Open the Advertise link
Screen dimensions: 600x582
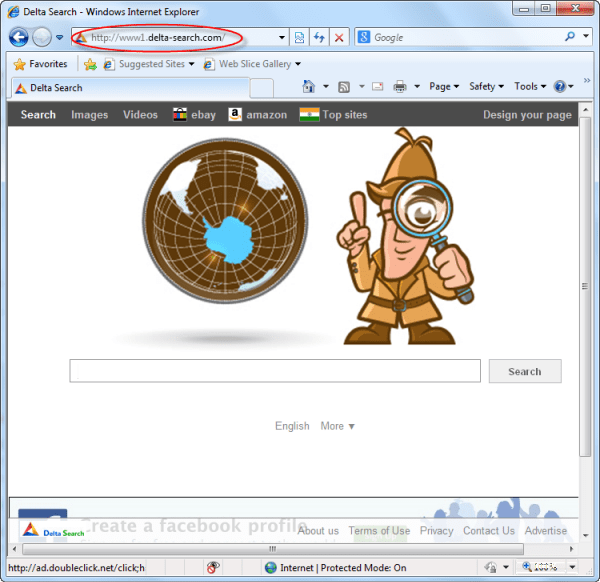pos(546,531)
